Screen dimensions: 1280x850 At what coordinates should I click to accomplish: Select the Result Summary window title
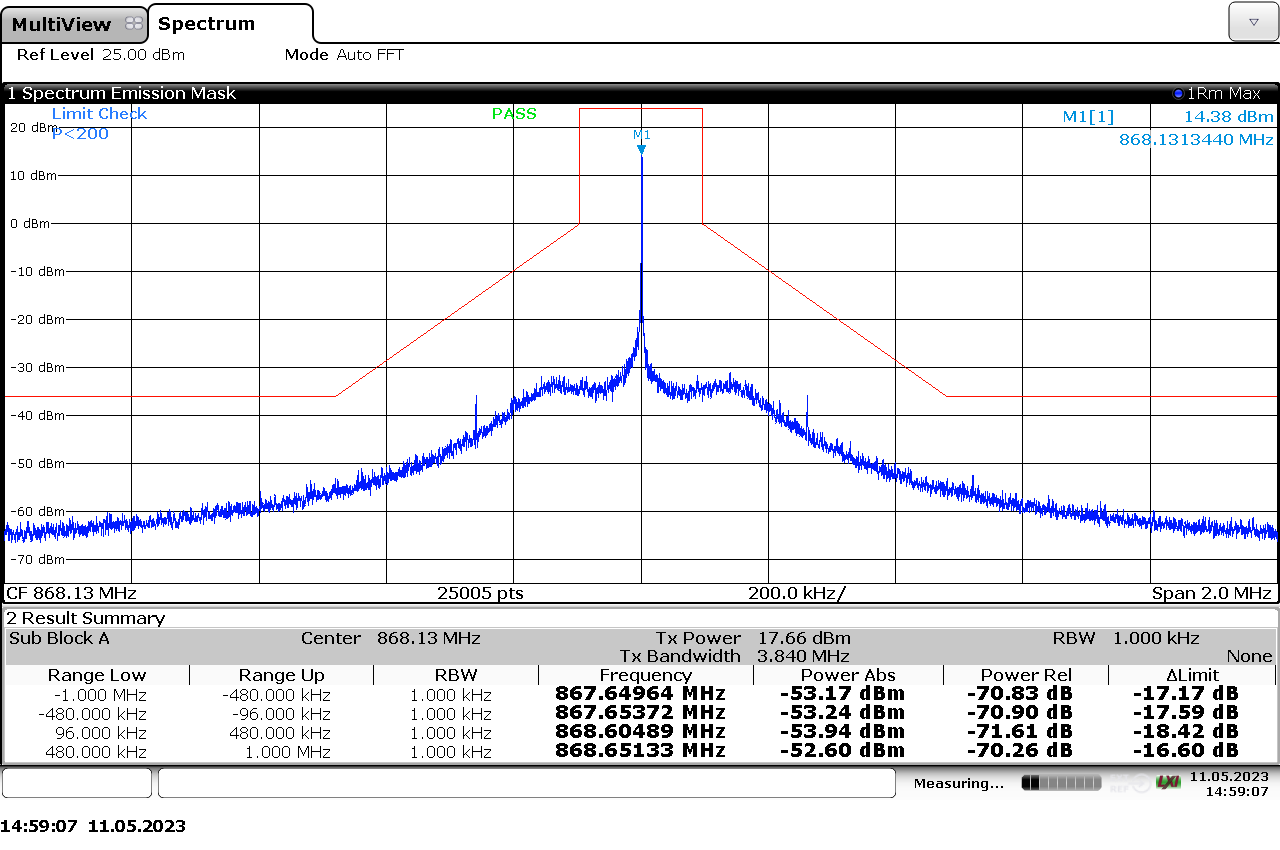click(x=86, y=618)
